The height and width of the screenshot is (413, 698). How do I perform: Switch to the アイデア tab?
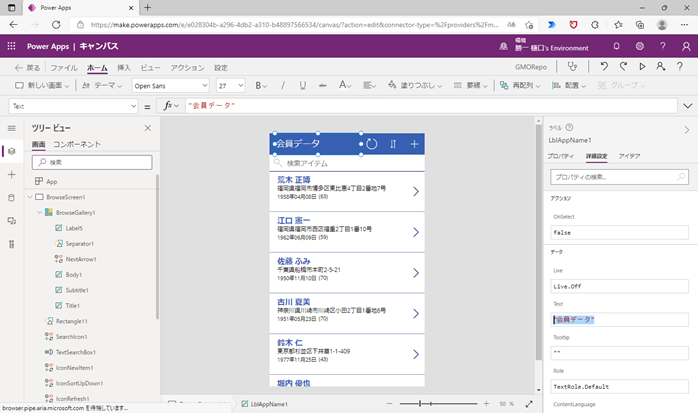(x=629, y=156)
